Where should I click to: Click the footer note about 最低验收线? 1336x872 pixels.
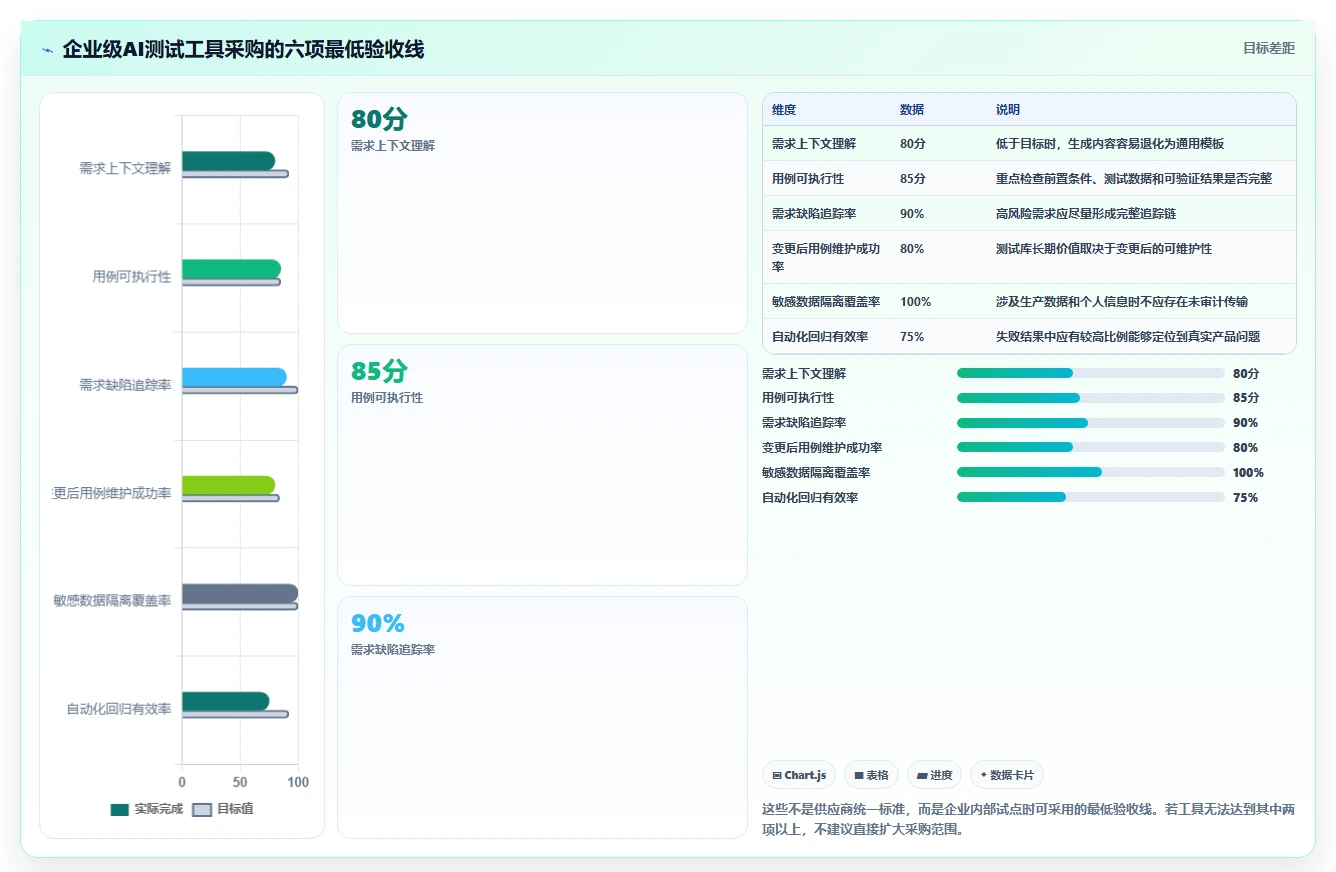click(x=1028, y=819)
